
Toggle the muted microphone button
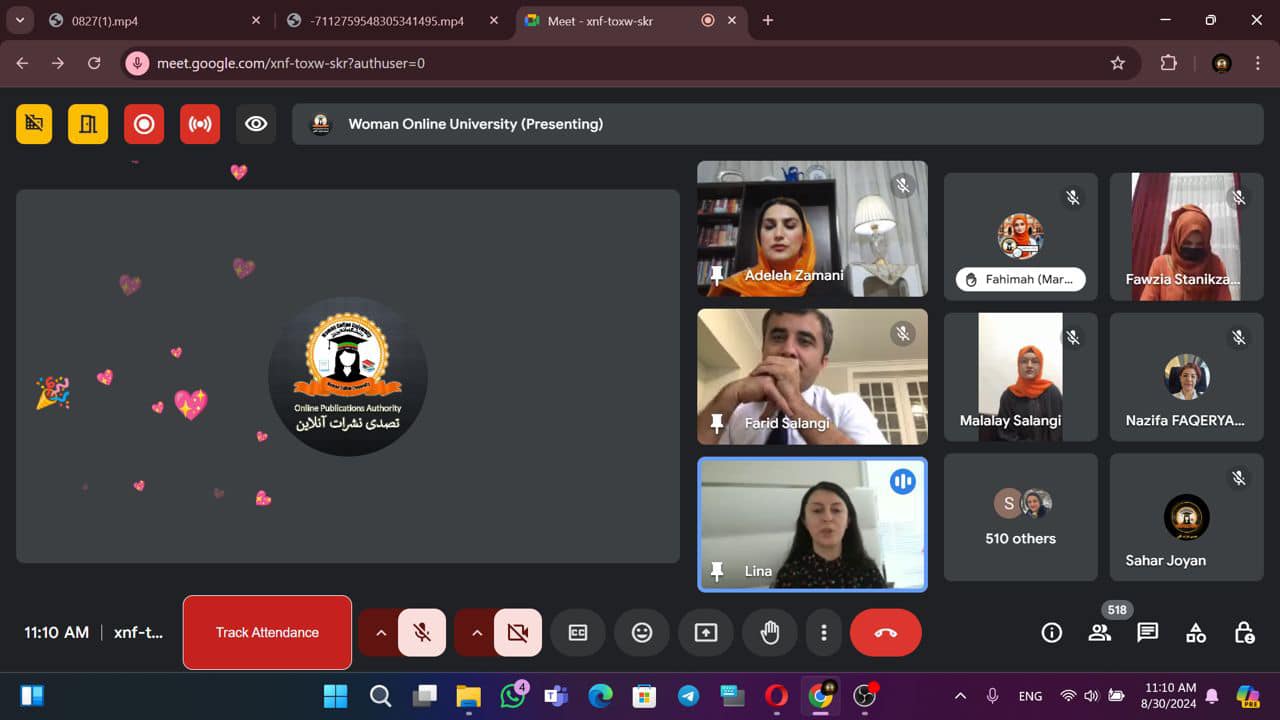(422, 632)
